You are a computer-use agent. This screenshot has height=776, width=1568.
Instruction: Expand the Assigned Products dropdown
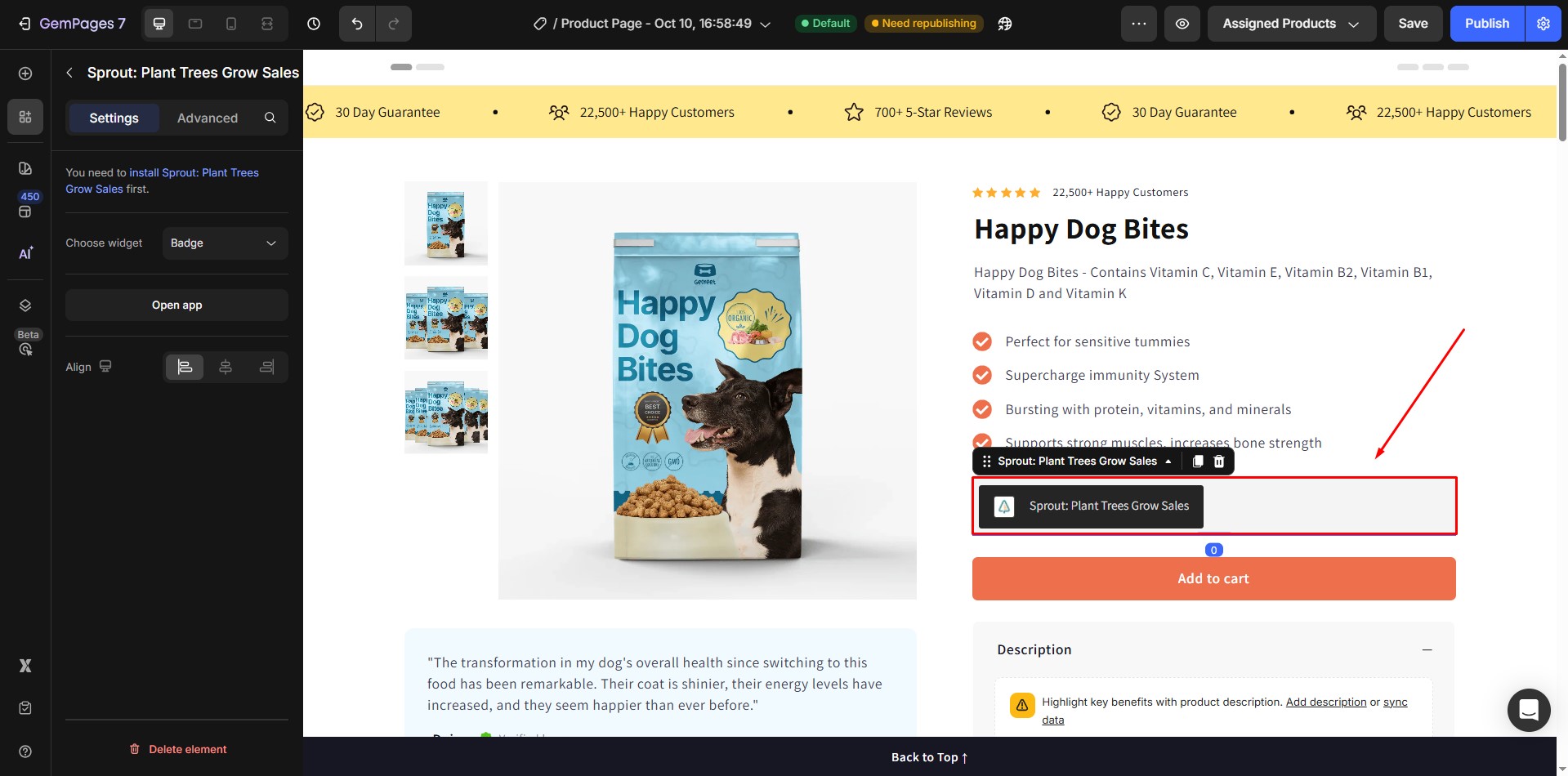click(x=1292, y=24)
